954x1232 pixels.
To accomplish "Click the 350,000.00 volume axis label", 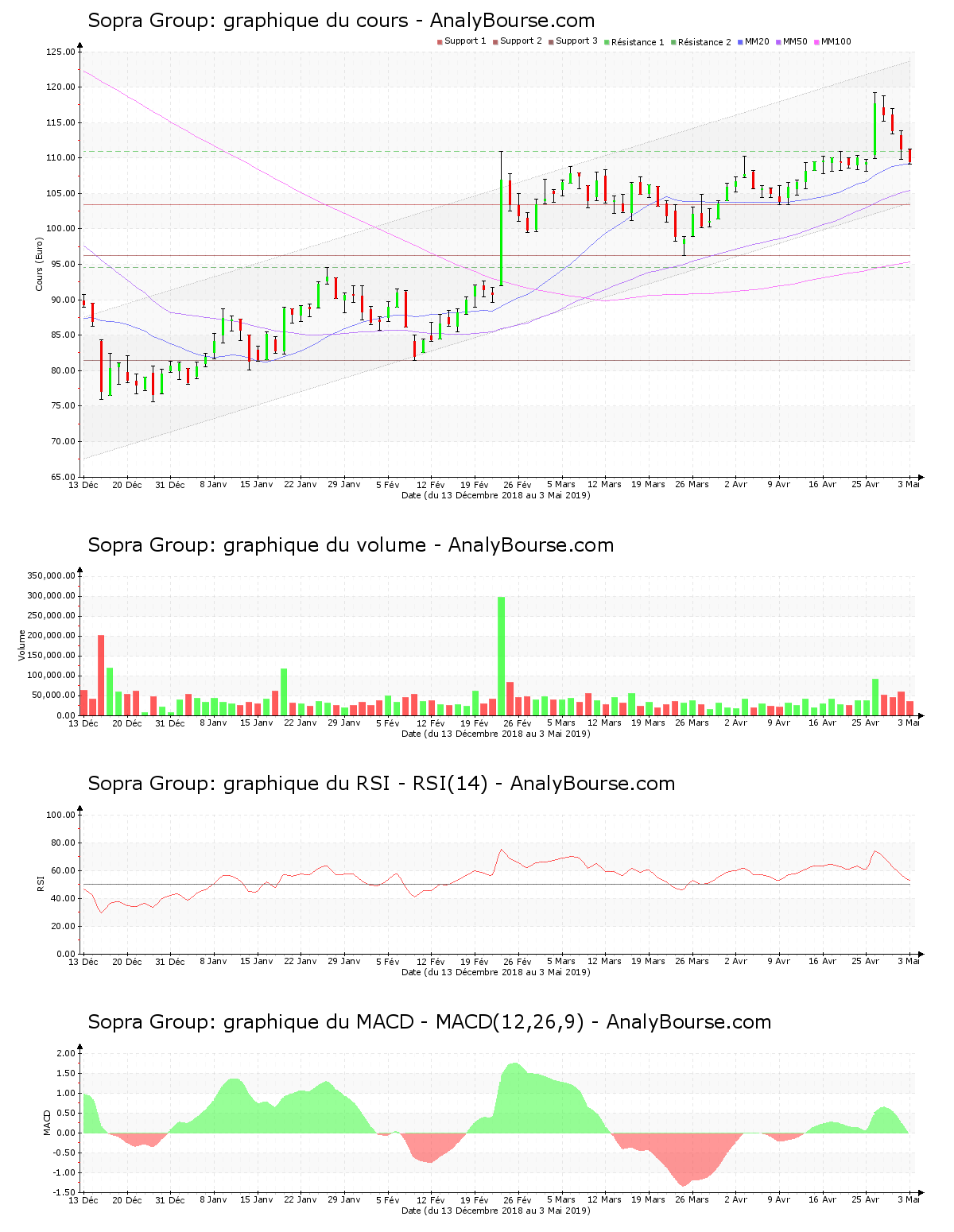I will [x=51, y=575].
